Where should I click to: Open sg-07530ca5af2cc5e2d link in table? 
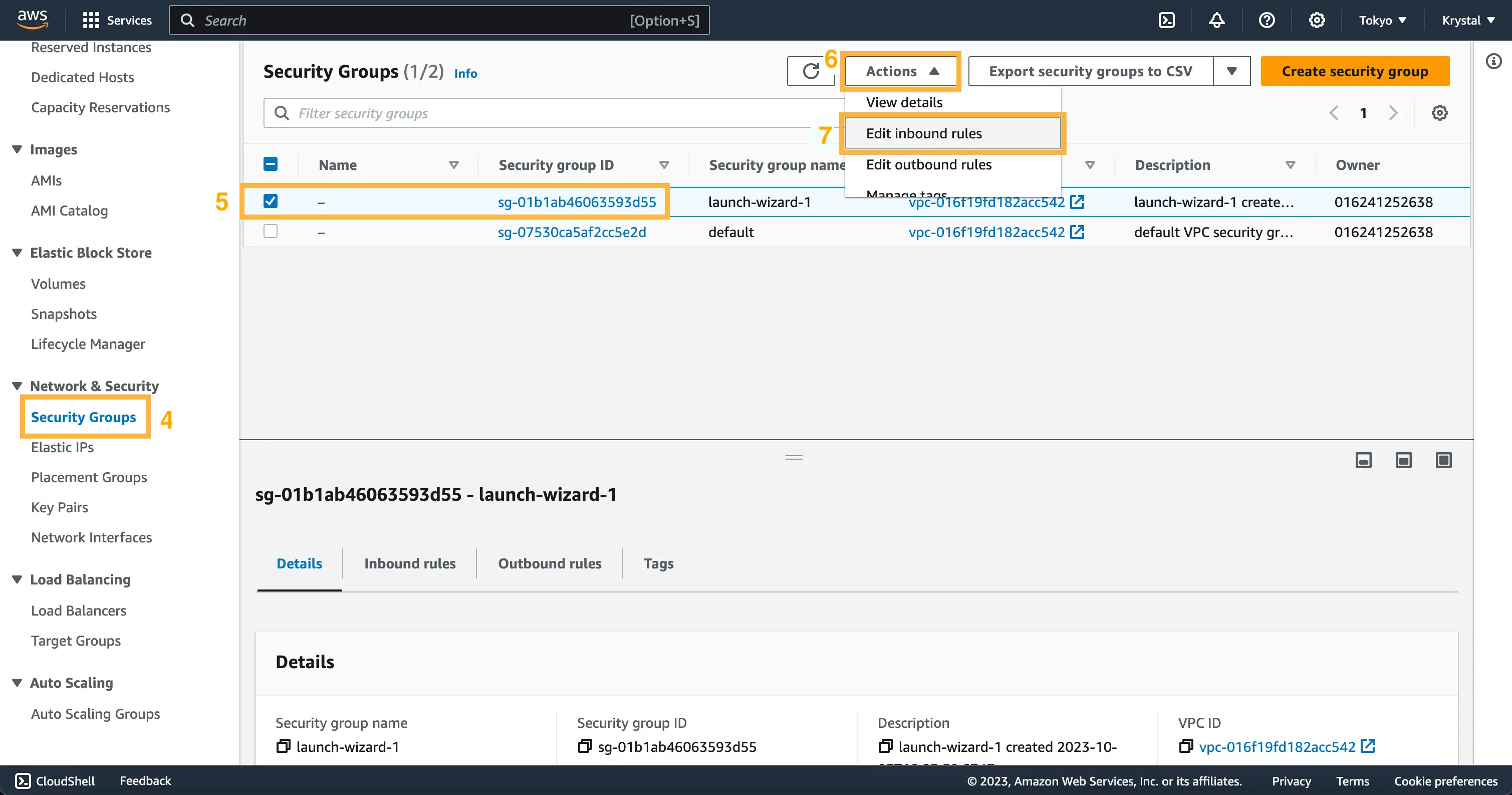point(572,232)
